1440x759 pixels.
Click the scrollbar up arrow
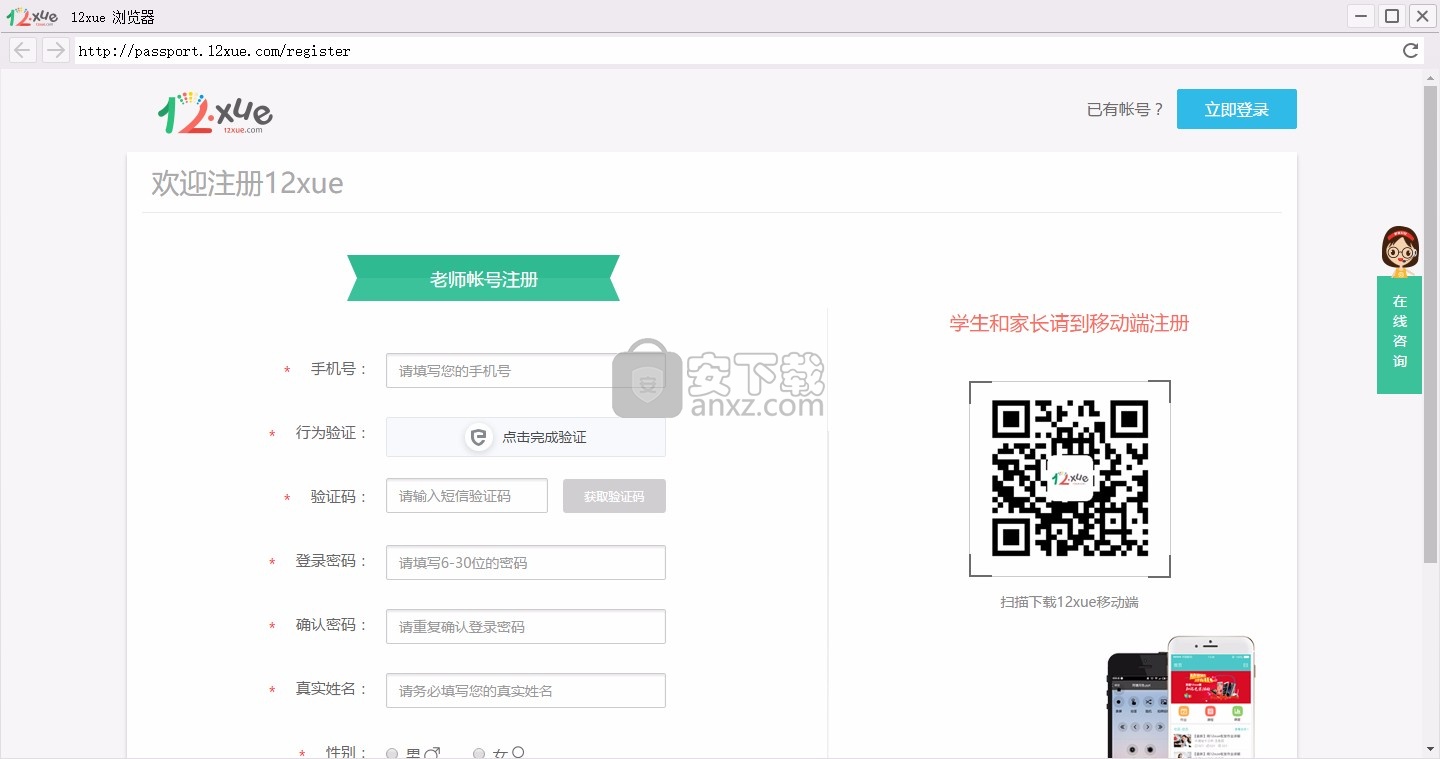[1430, 77]
